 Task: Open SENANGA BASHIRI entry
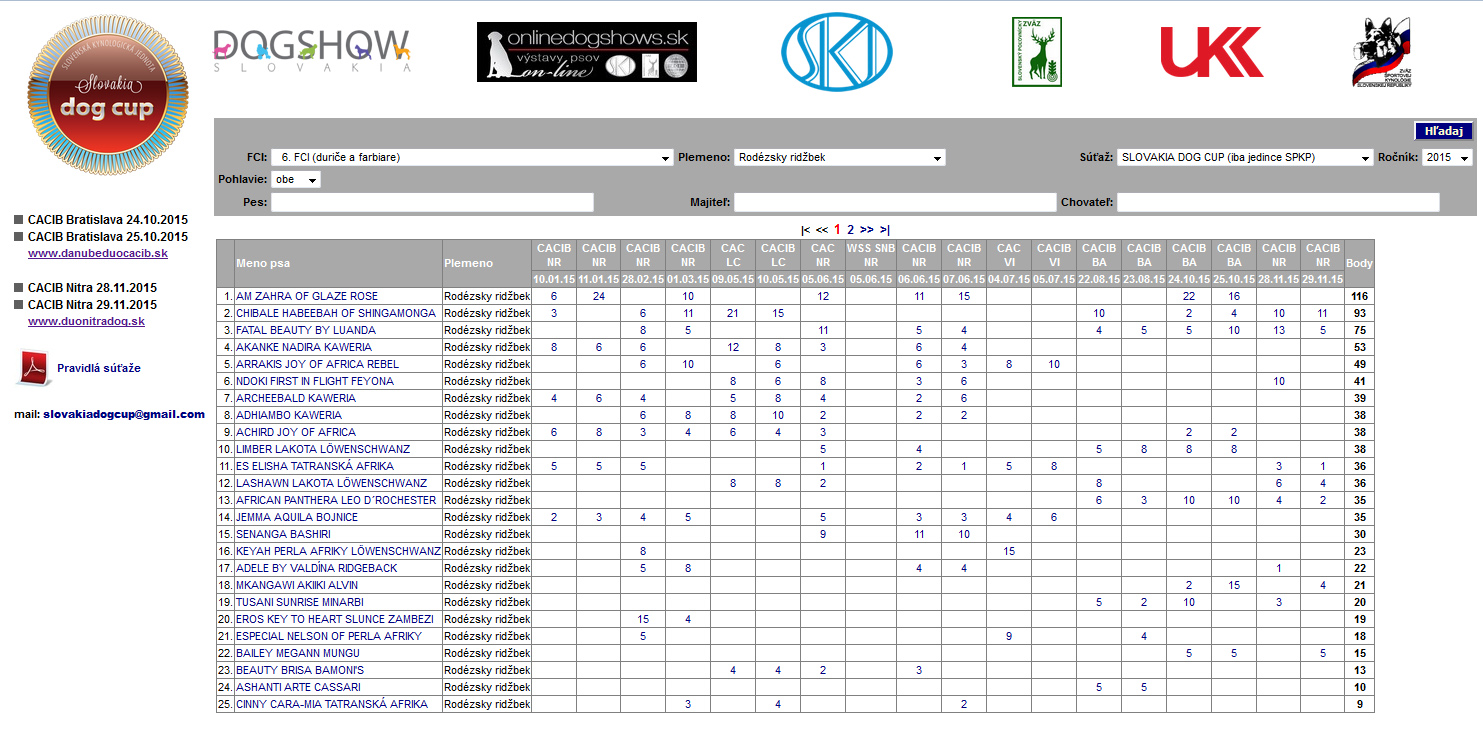click(283, 534)
